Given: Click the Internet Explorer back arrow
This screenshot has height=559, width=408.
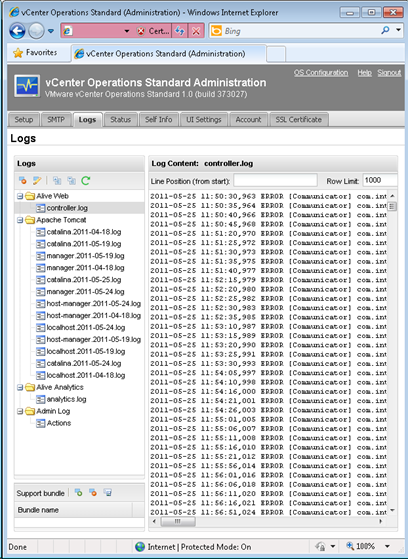Looking at the screenshot, I should coord(17,31).
